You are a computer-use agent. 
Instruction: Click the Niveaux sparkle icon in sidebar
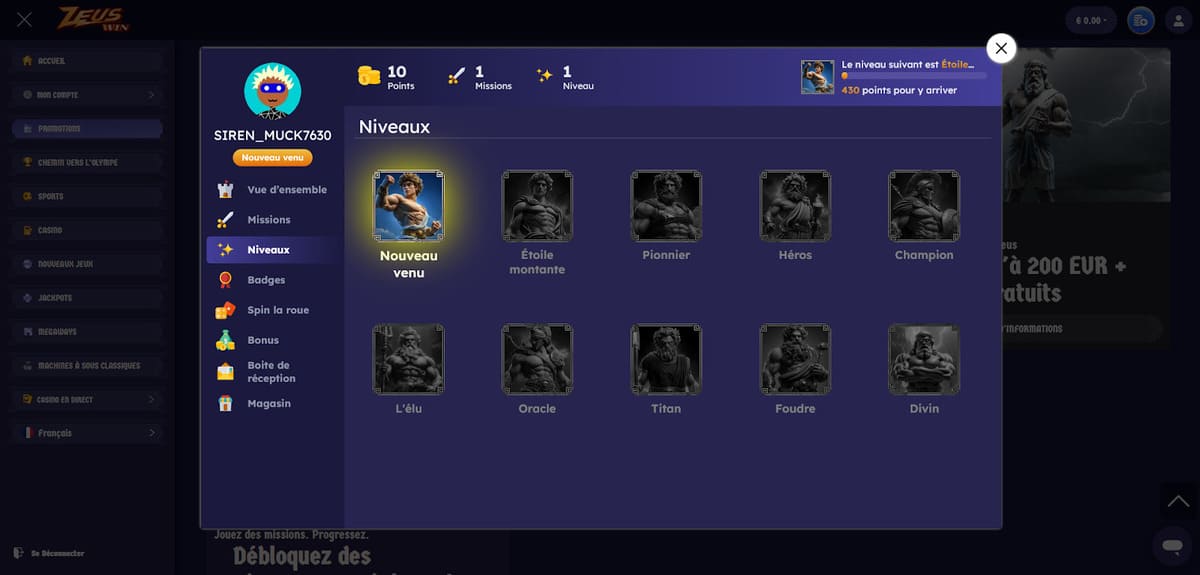coord(225,250)
